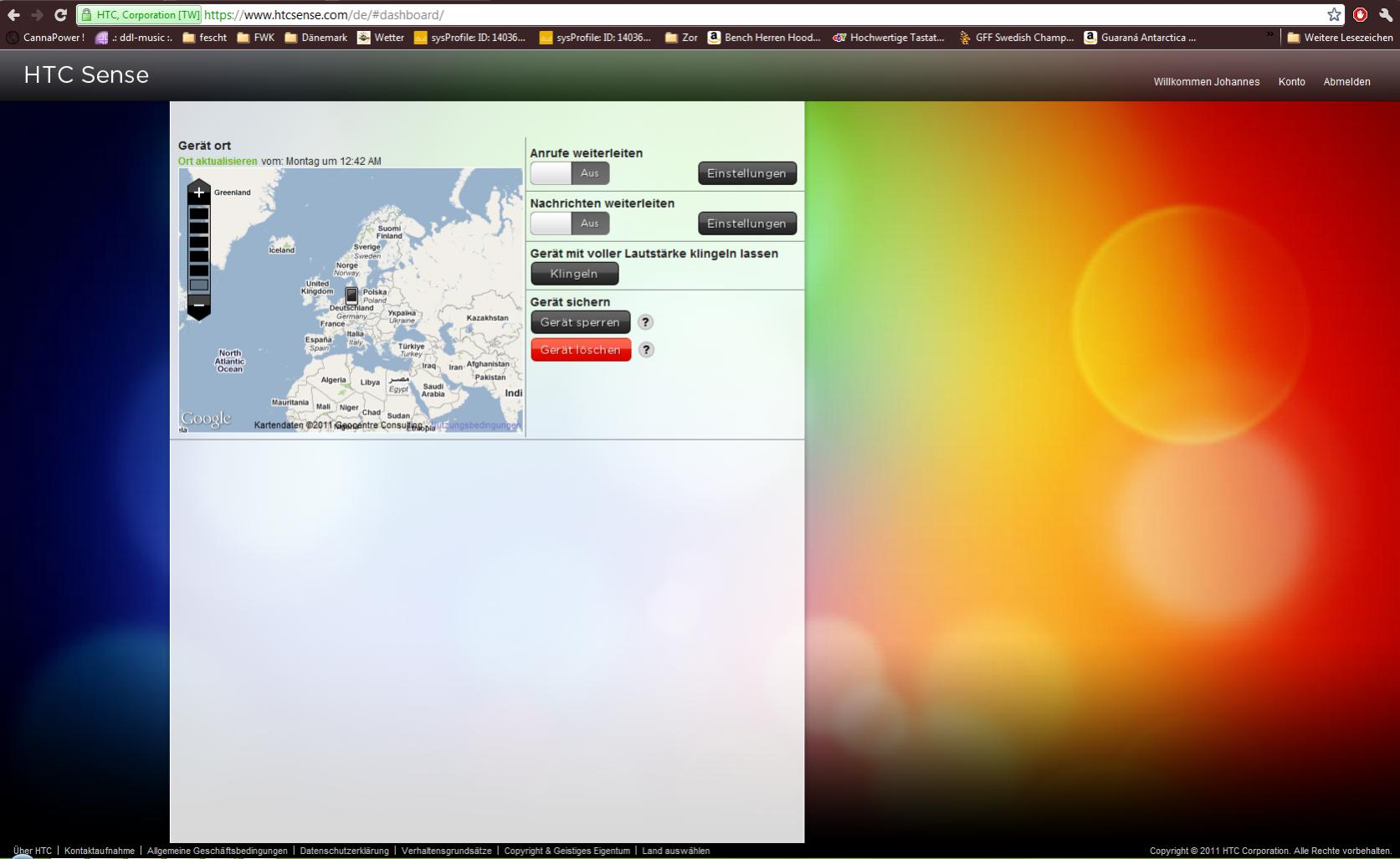
Task: Click Abmelden to log out
Action: (x=1346, y=82)
